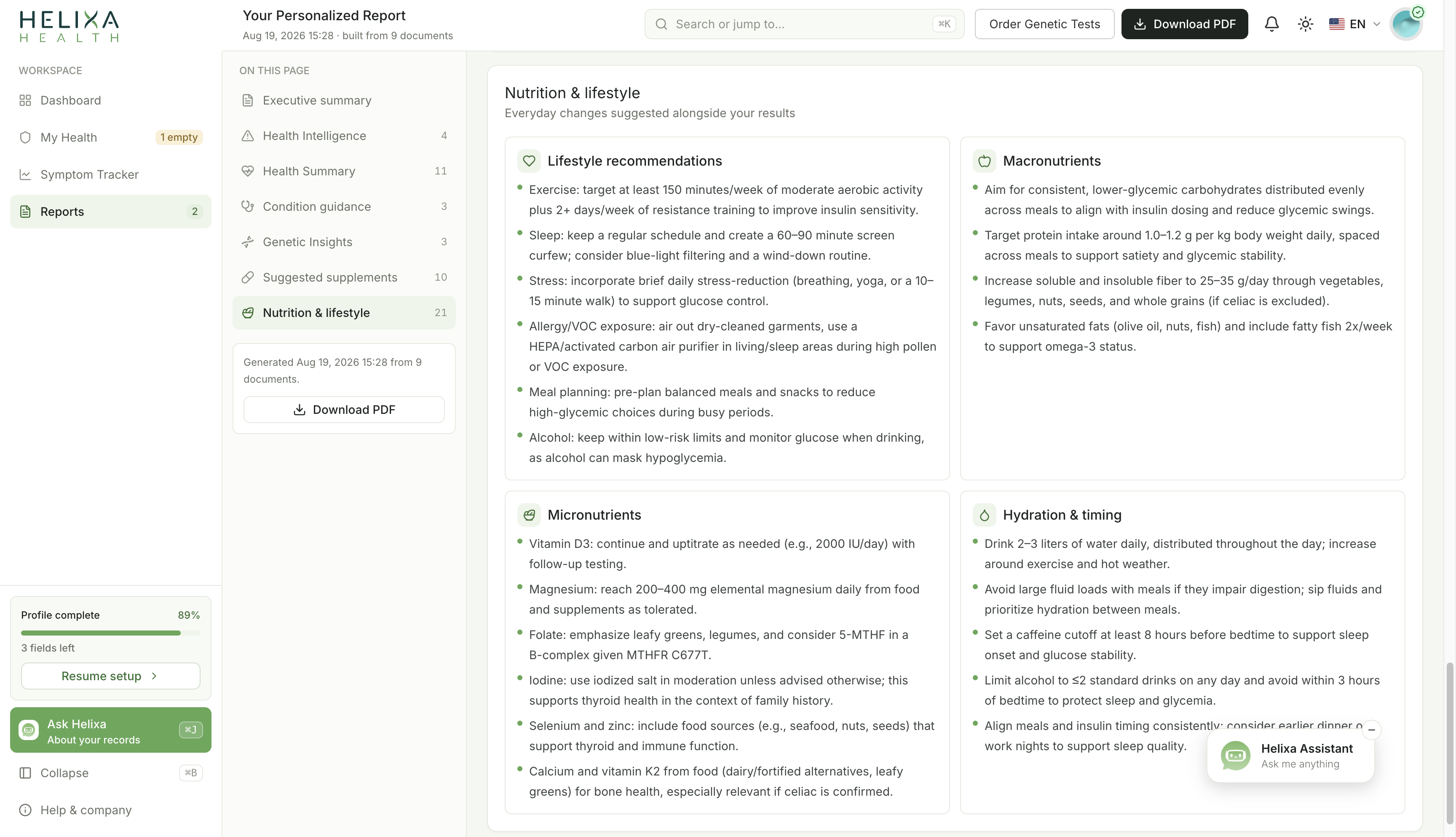Open Dashboard in the workspace menu

(x=110, y=101)
